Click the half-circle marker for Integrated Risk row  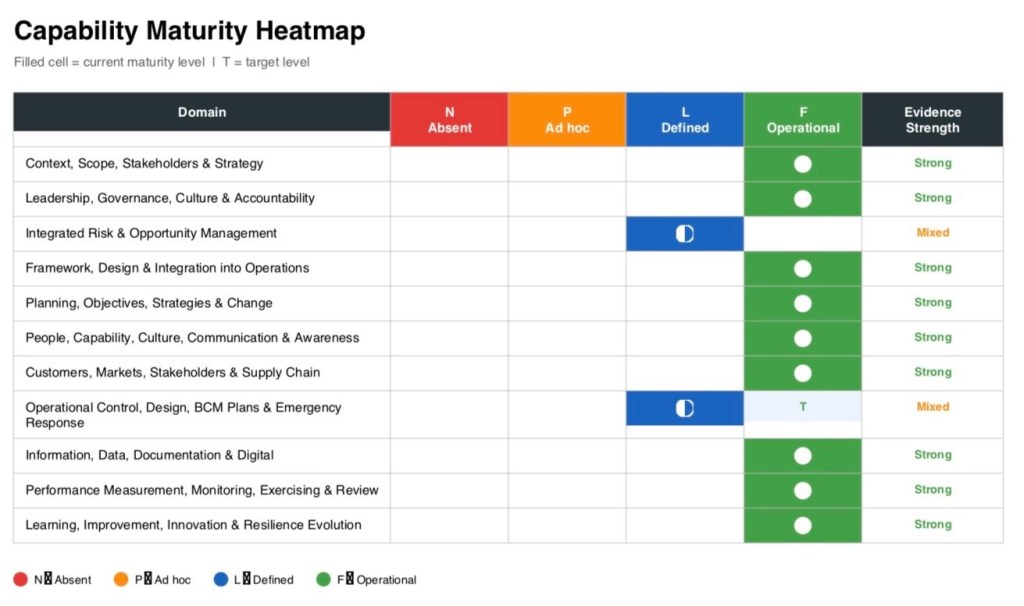pos(685,234)
